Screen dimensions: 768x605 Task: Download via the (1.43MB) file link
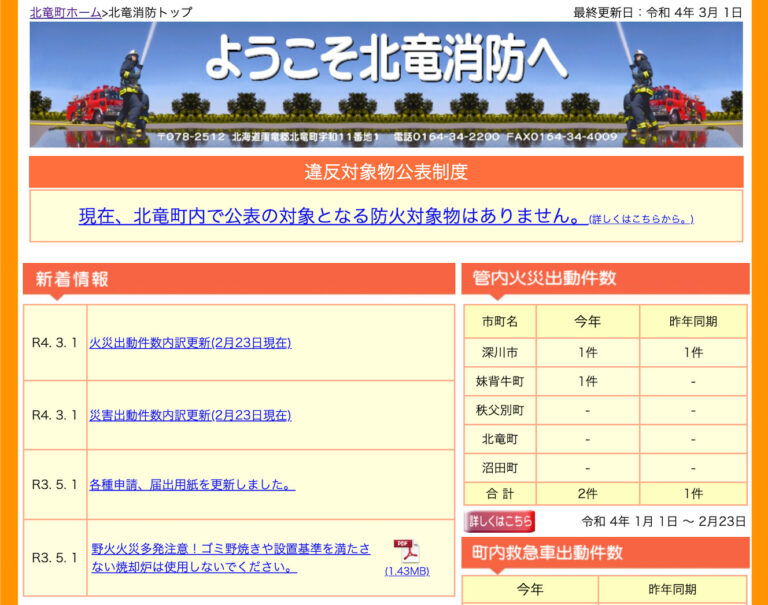tap(407, 571)
